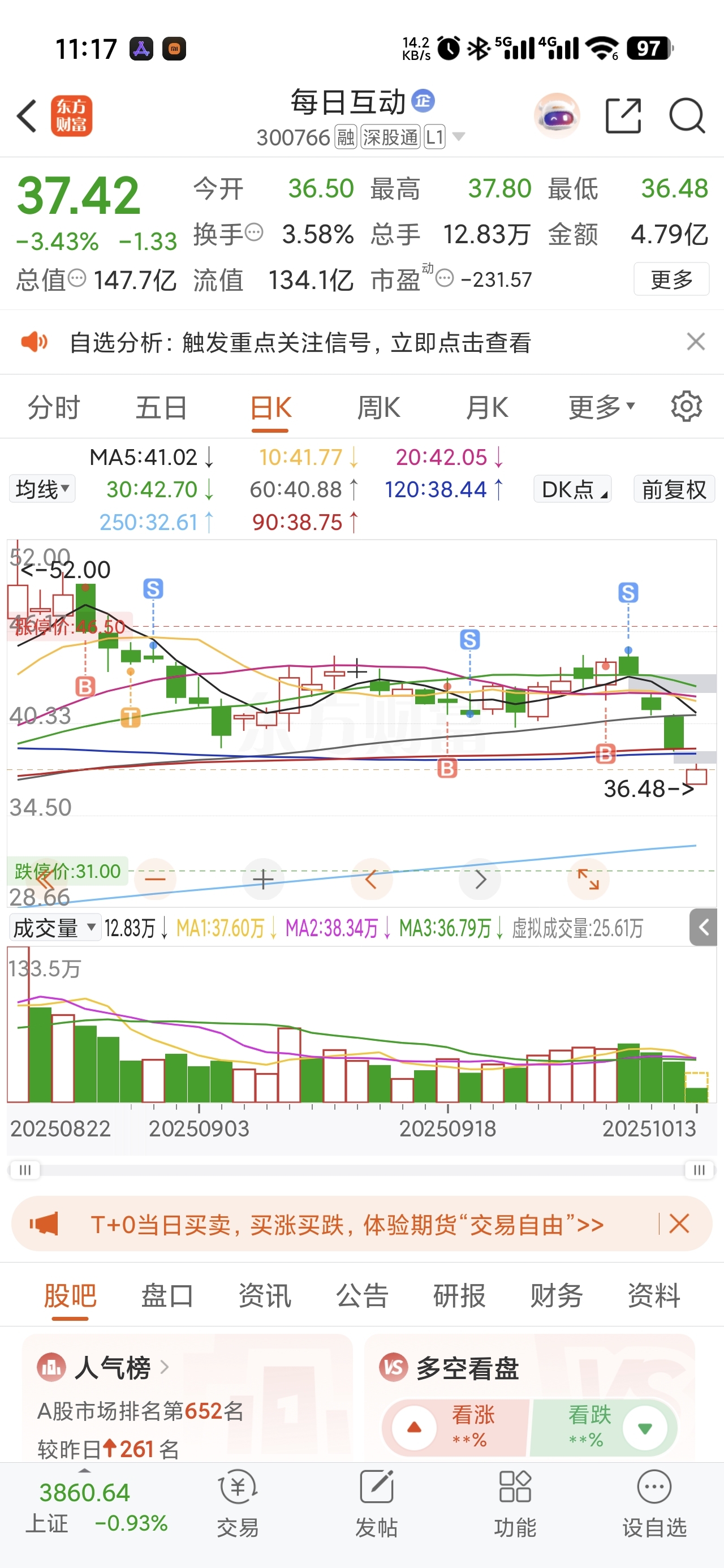Select the 日K chart tab
The image size is (724, 1568).
270,408
